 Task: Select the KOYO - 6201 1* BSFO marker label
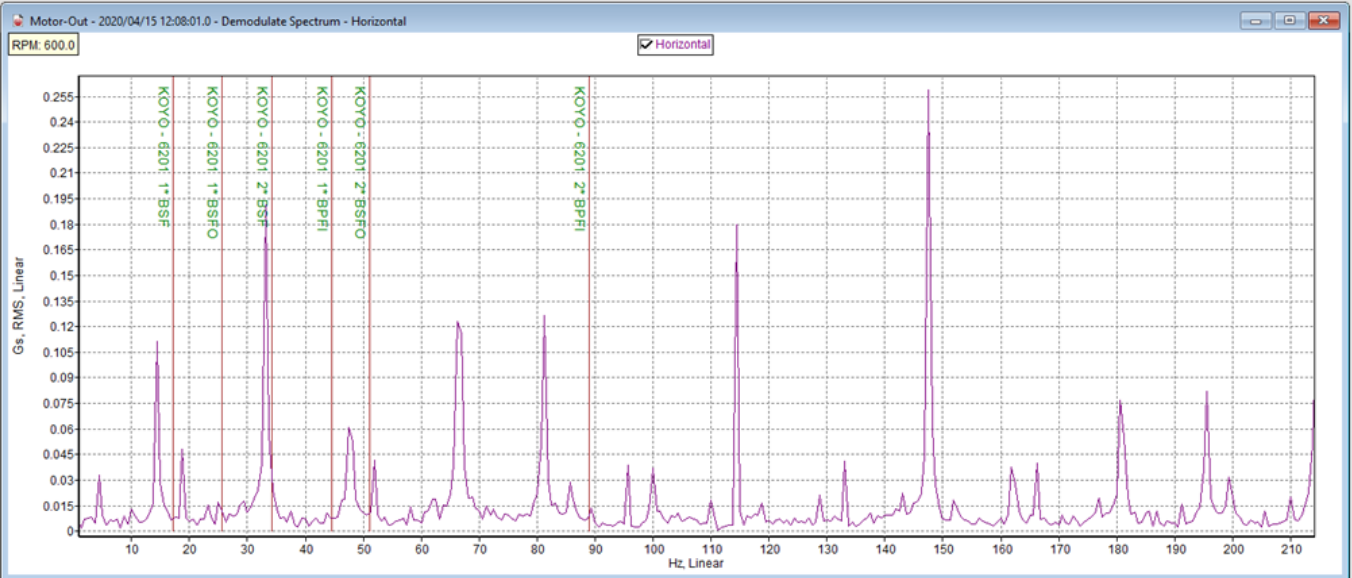tap(212, 162)
